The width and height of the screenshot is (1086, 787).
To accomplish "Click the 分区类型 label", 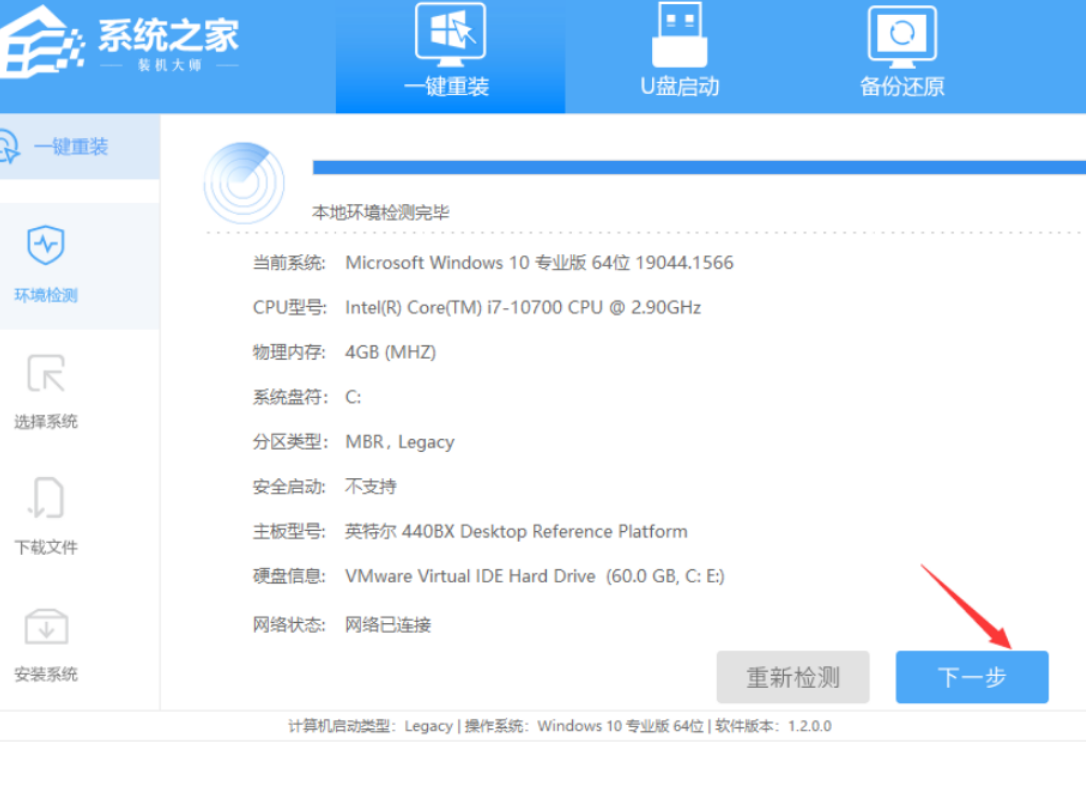I will (290, 442).
